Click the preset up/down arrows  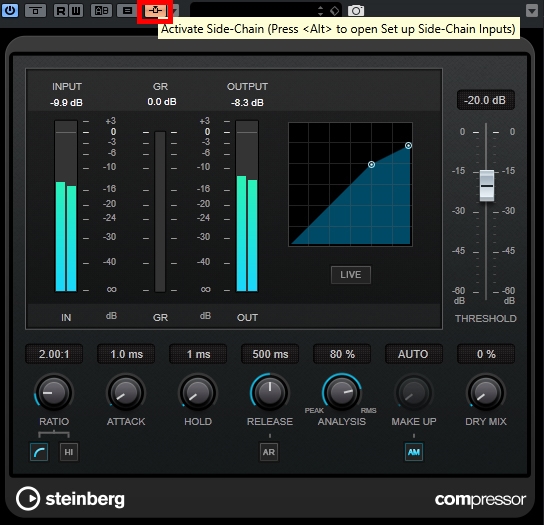321,10
